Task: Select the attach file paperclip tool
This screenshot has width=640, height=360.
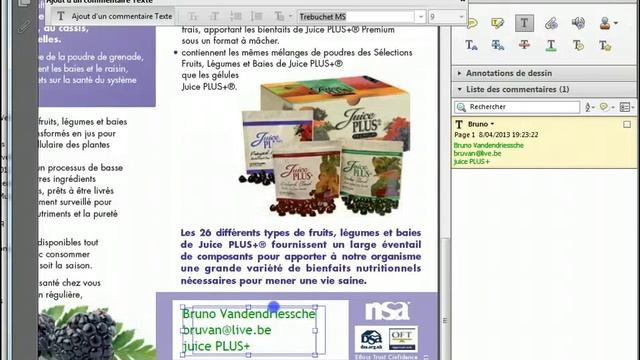Action: (551, 23)
